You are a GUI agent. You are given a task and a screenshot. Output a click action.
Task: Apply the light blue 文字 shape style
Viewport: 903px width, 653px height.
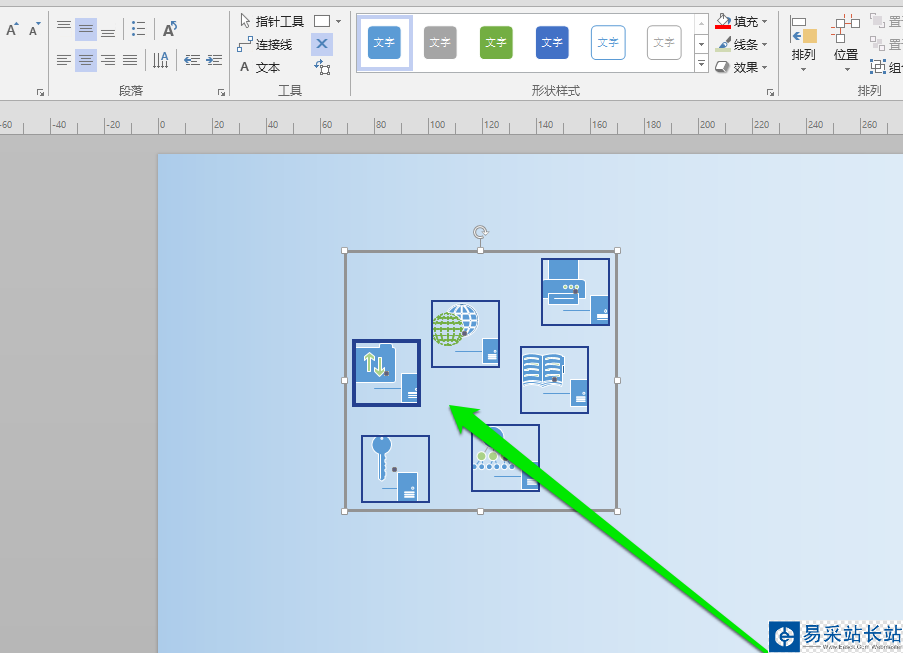[384, 43]
